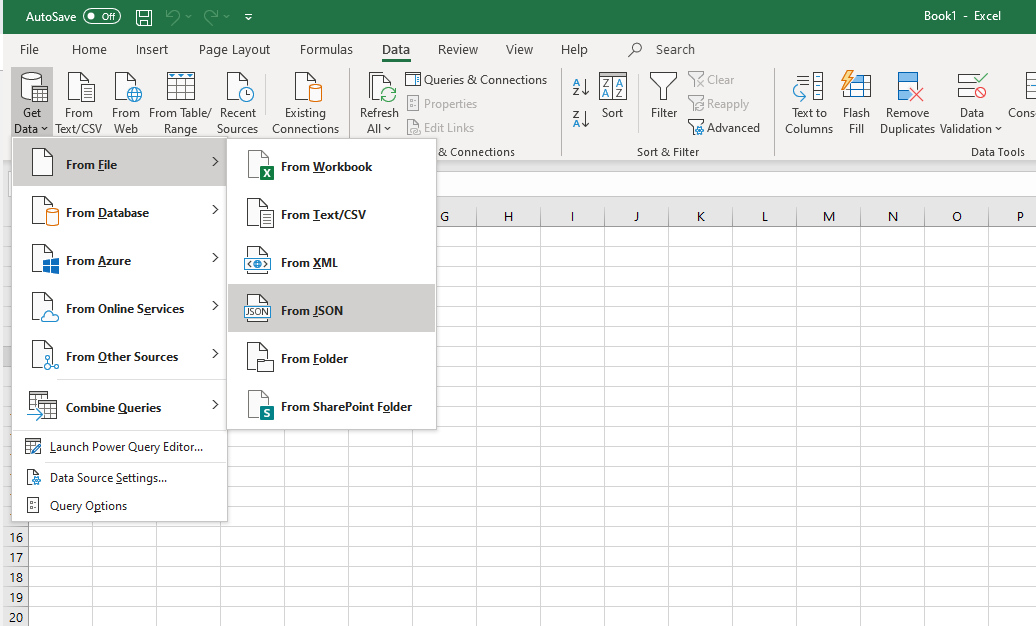The width and height of the screenshot is (1036, 626).
Task: Open Queries & Connections pane
Action: (x=476, y=79)
